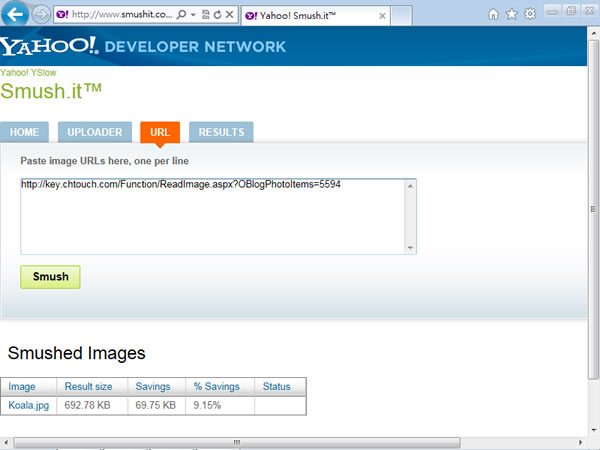Select the orange URL tab
This screenshot has width=600, height=450.
(x=160, y=132)
